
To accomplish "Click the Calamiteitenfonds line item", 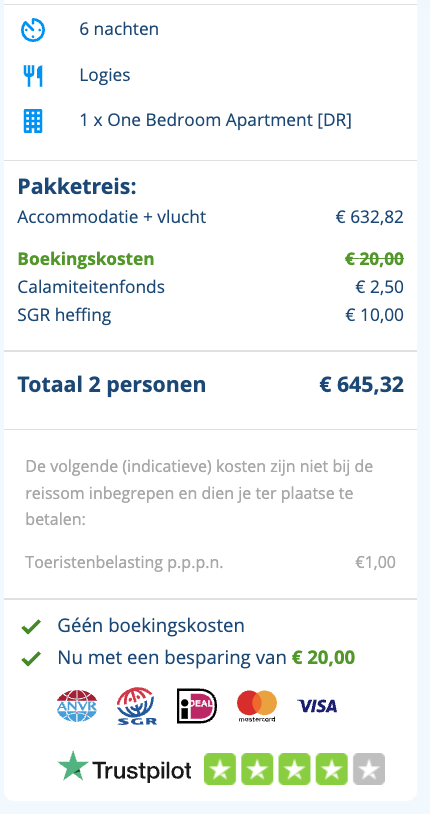I will pyautogui.click(x=210, y=287).
